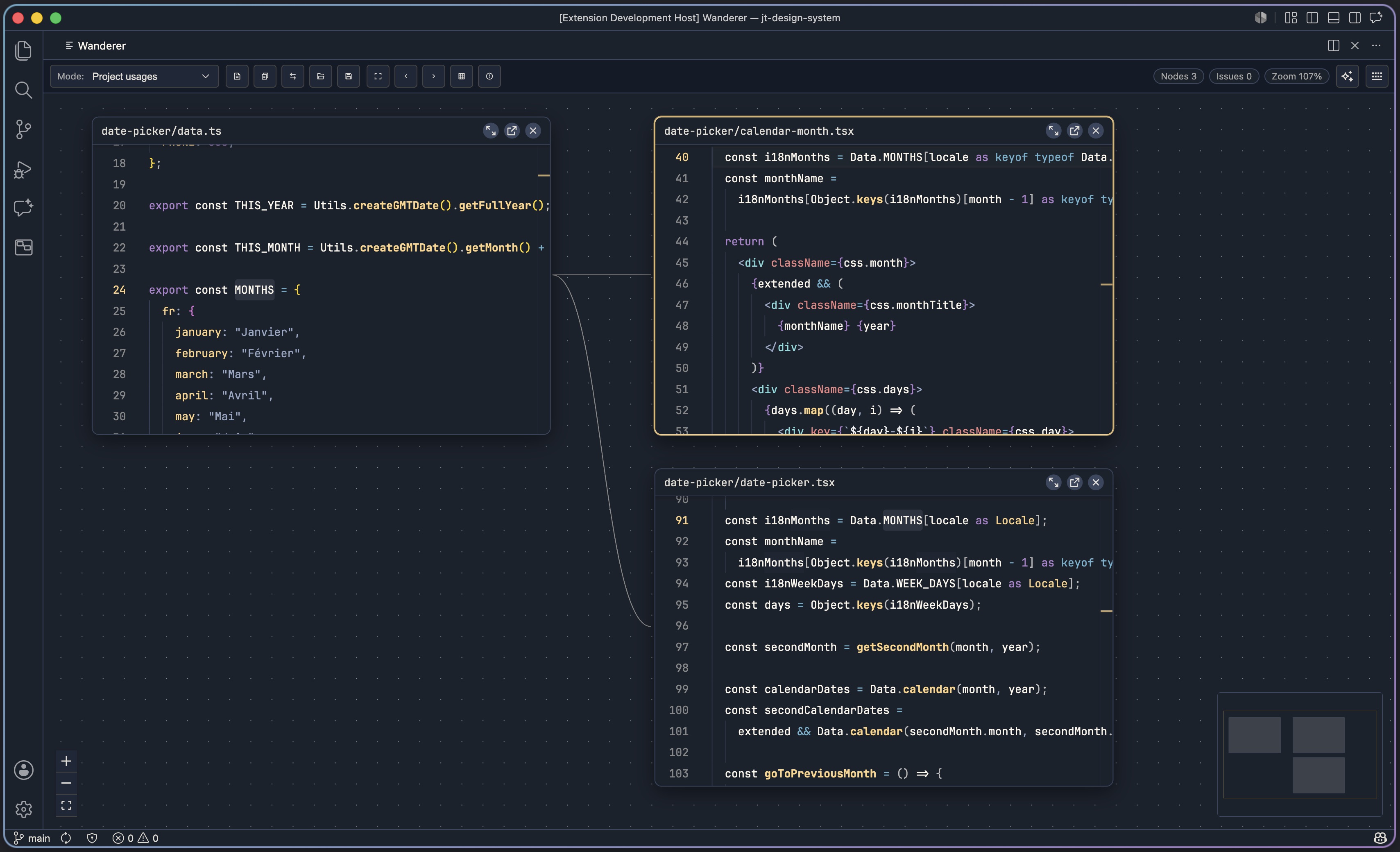Screen dimensions: 1400x852
Task: Click the swap arrows toolbar icon
Action: click(292, 76)
